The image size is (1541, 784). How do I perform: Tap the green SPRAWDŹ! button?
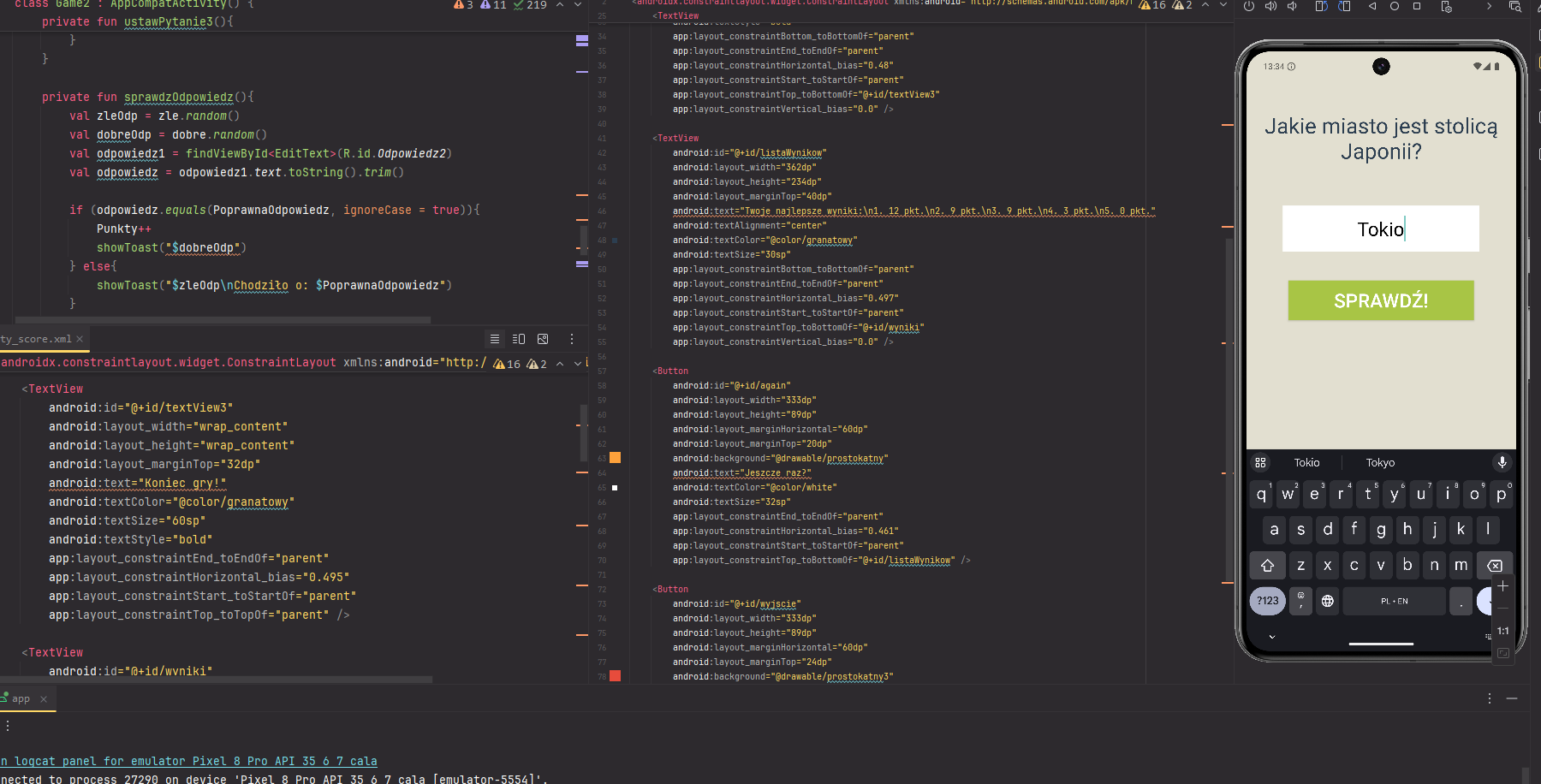point(1380,300)
